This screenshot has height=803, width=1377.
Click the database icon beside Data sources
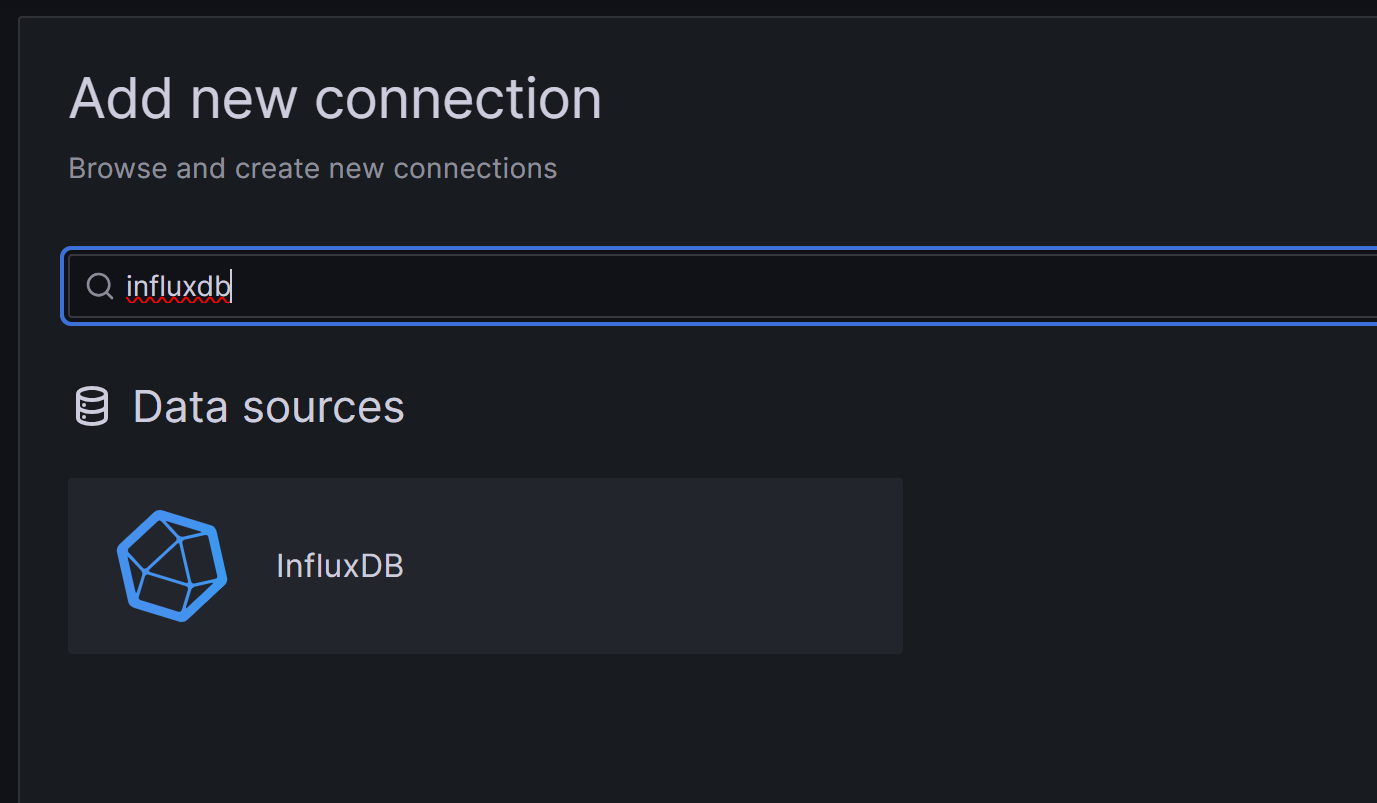click(92, 407)
